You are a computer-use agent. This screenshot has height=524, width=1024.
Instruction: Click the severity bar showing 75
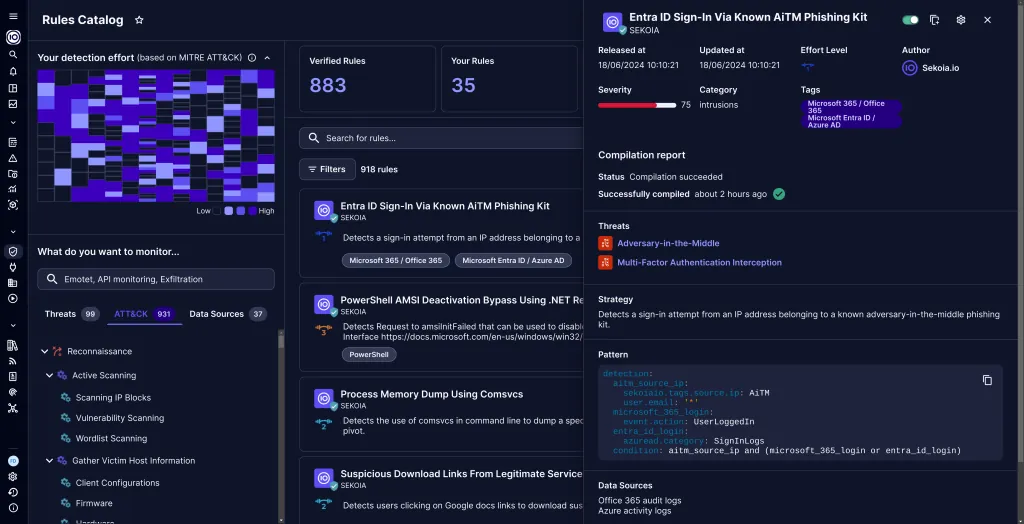[637, 105]
